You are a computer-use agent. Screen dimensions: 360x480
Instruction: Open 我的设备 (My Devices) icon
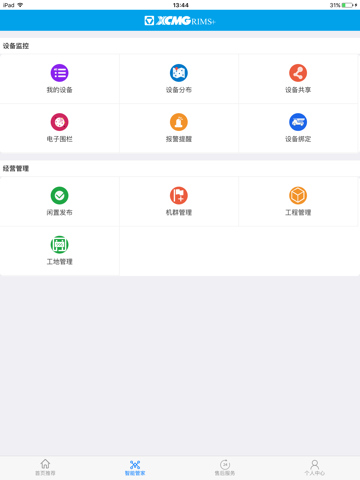59,73
